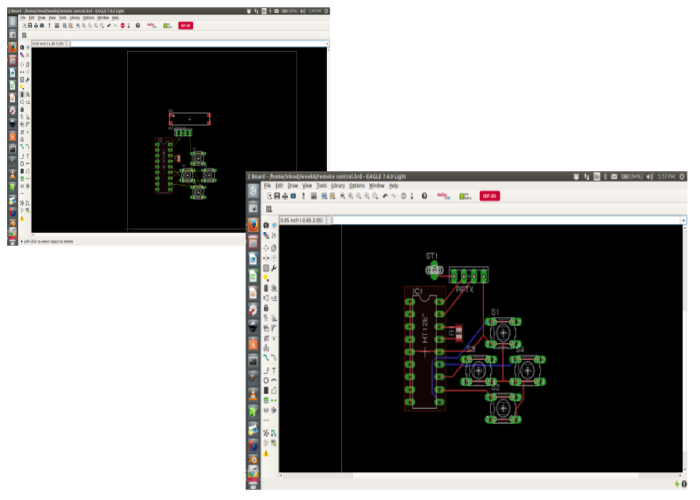Open VLC from front window dock
The image size is (700, 500).
tap(253, 394)
